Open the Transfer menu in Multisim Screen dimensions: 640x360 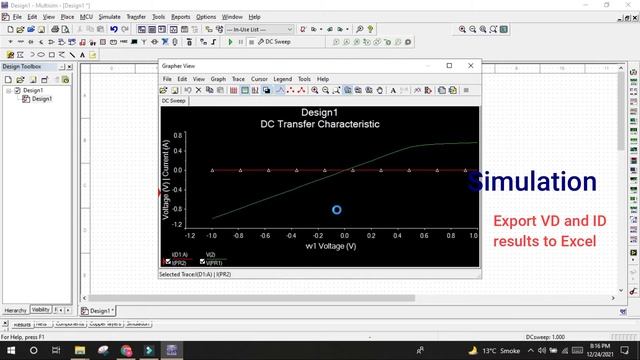coord(136,17)
